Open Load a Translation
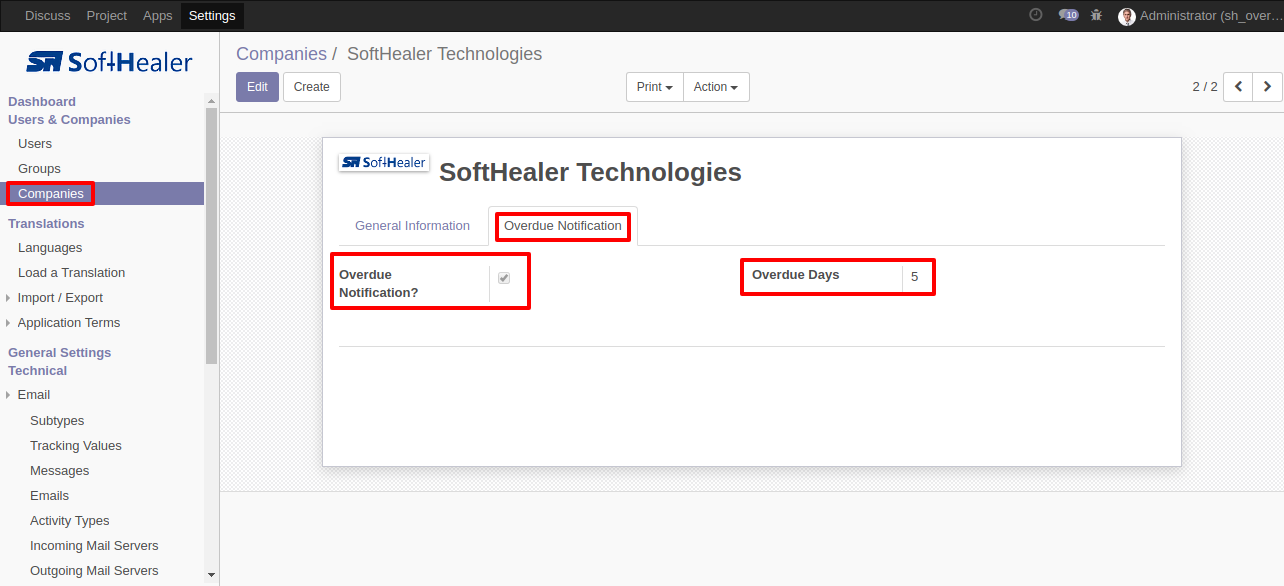This screenshot has height=586, width=1284. click(72, 273)
